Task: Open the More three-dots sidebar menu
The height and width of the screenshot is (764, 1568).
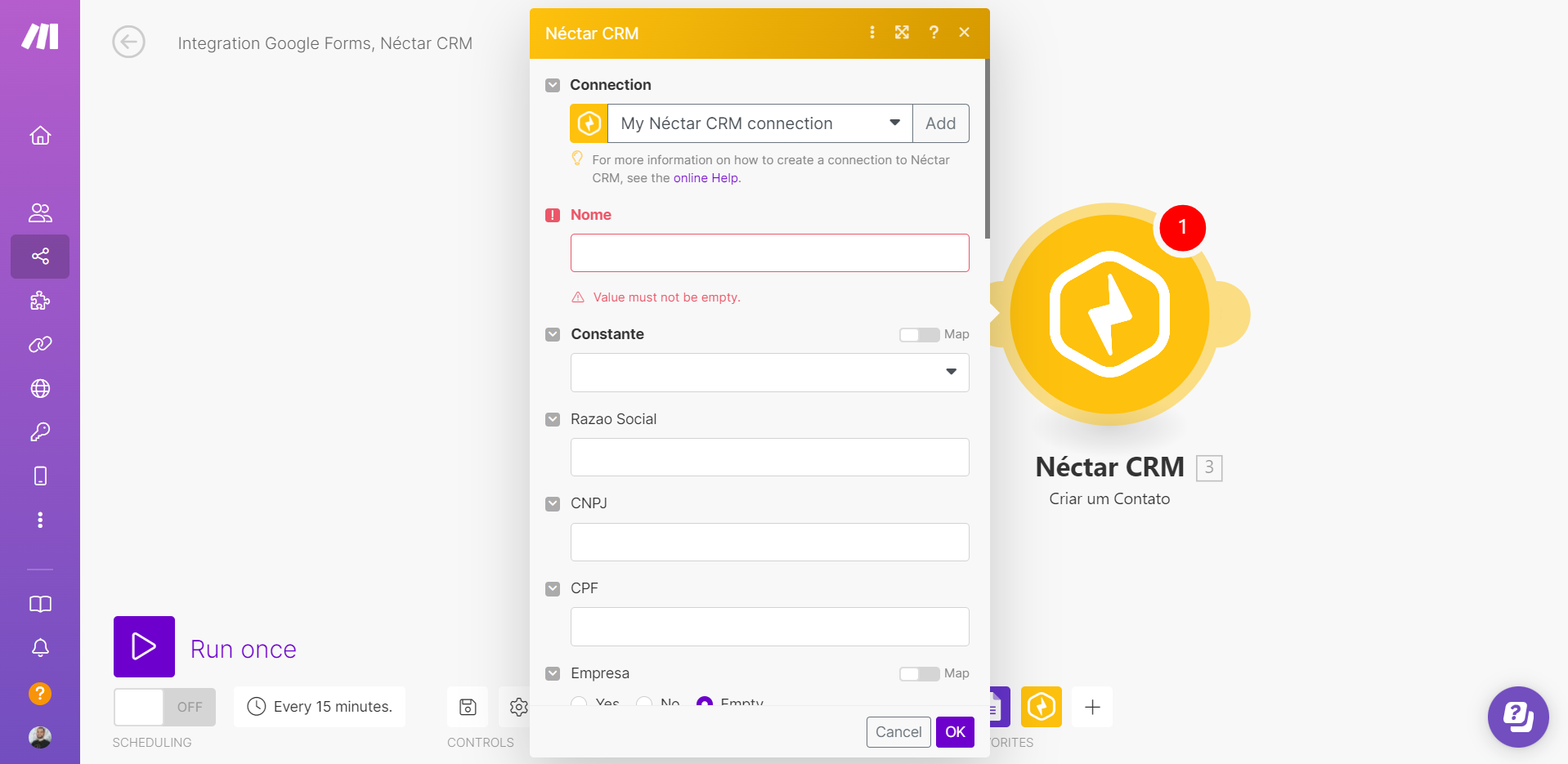Action: [40, 521]
